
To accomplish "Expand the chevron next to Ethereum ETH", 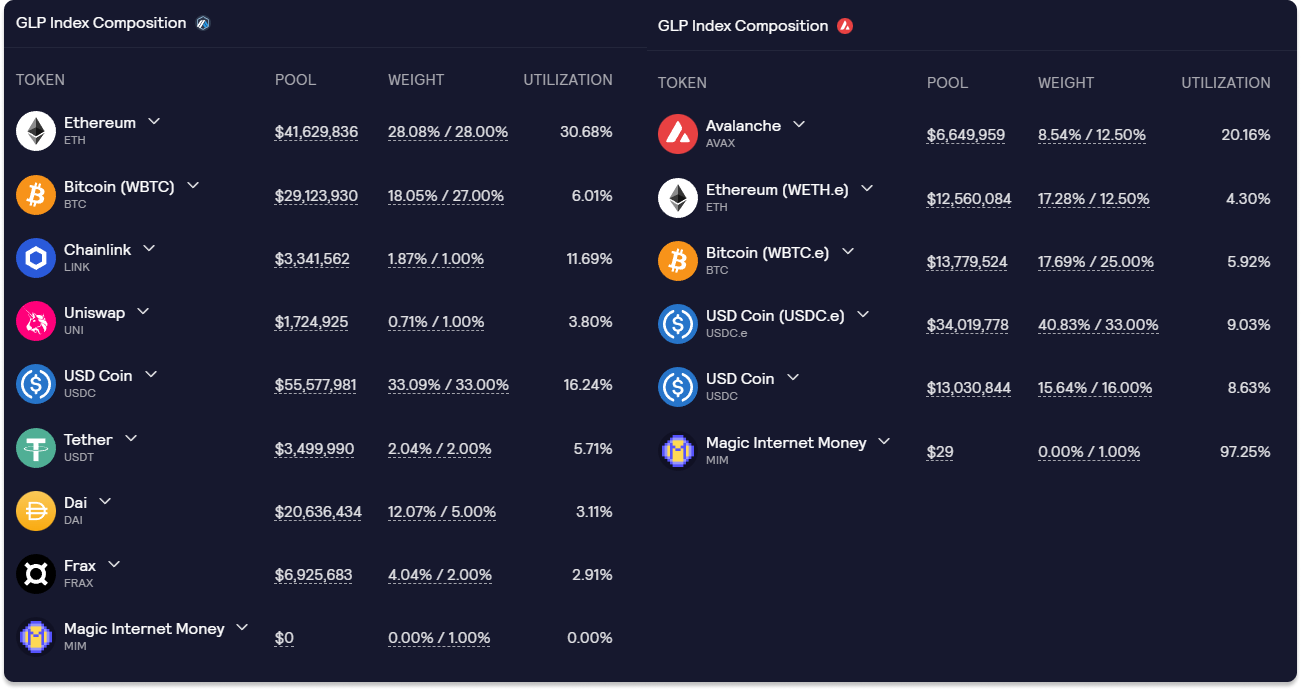I will [154, 121].
